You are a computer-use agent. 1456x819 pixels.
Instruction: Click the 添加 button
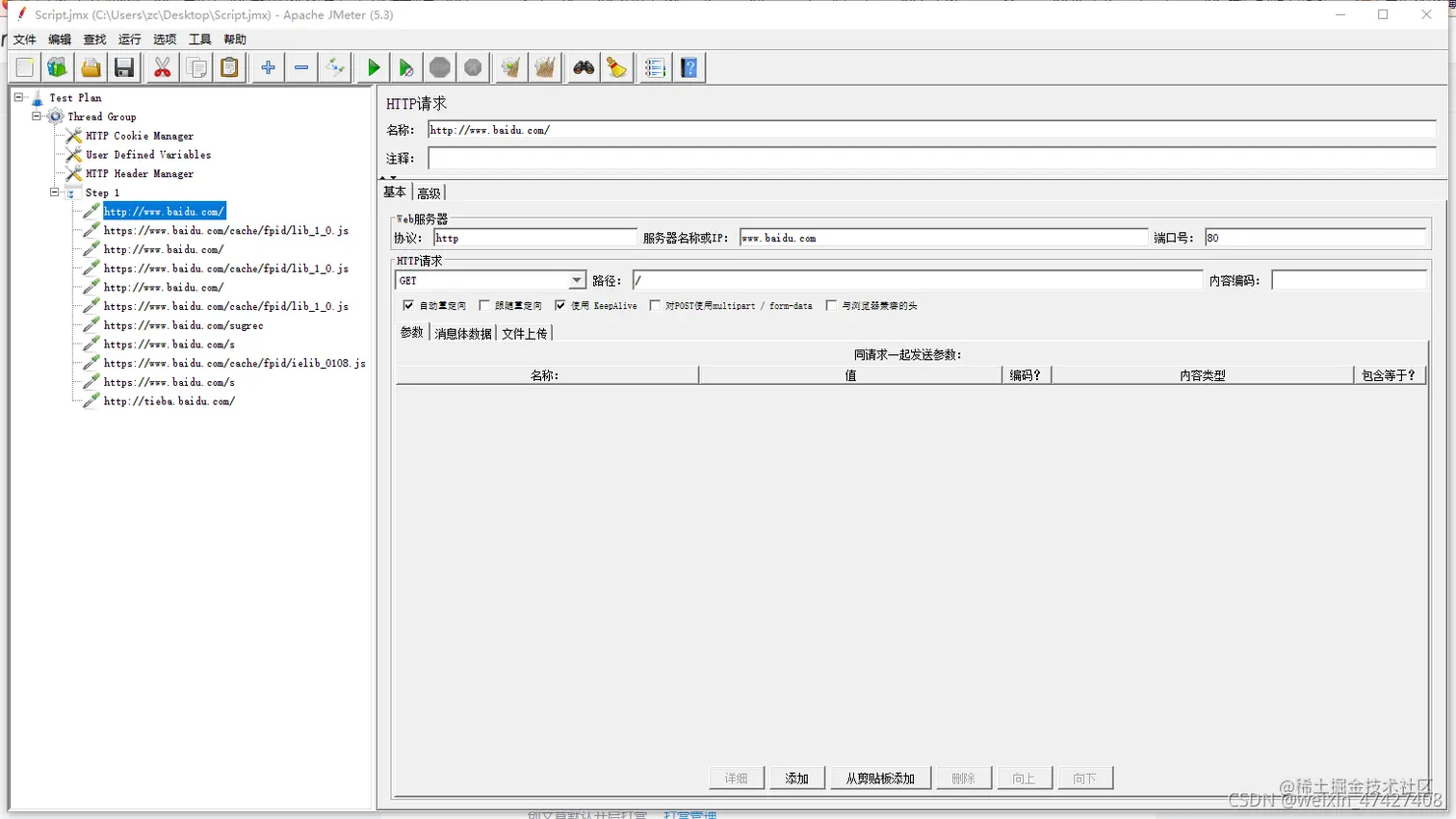tap(796, 778)
